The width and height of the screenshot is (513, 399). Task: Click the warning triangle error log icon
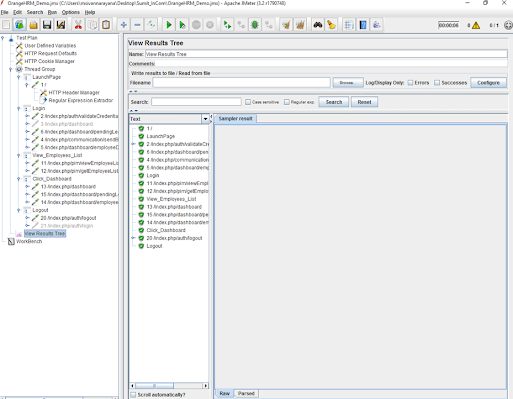point(476,25)
